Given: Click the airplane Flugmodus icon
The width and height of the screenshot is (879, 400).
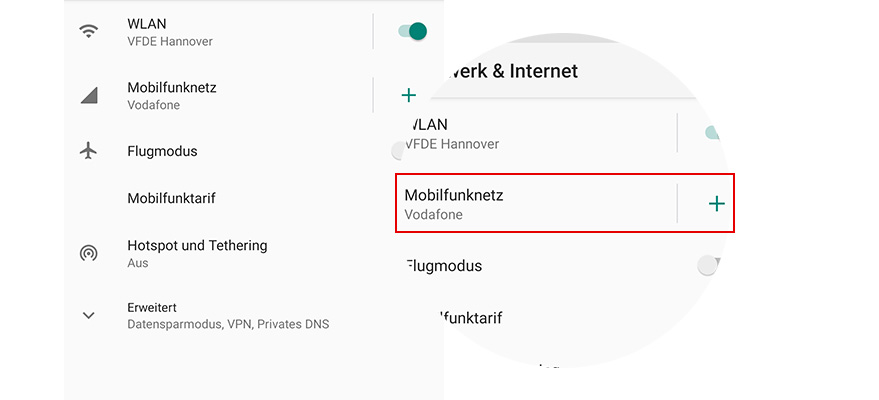Looking at the screenshot, I should 89,151.
